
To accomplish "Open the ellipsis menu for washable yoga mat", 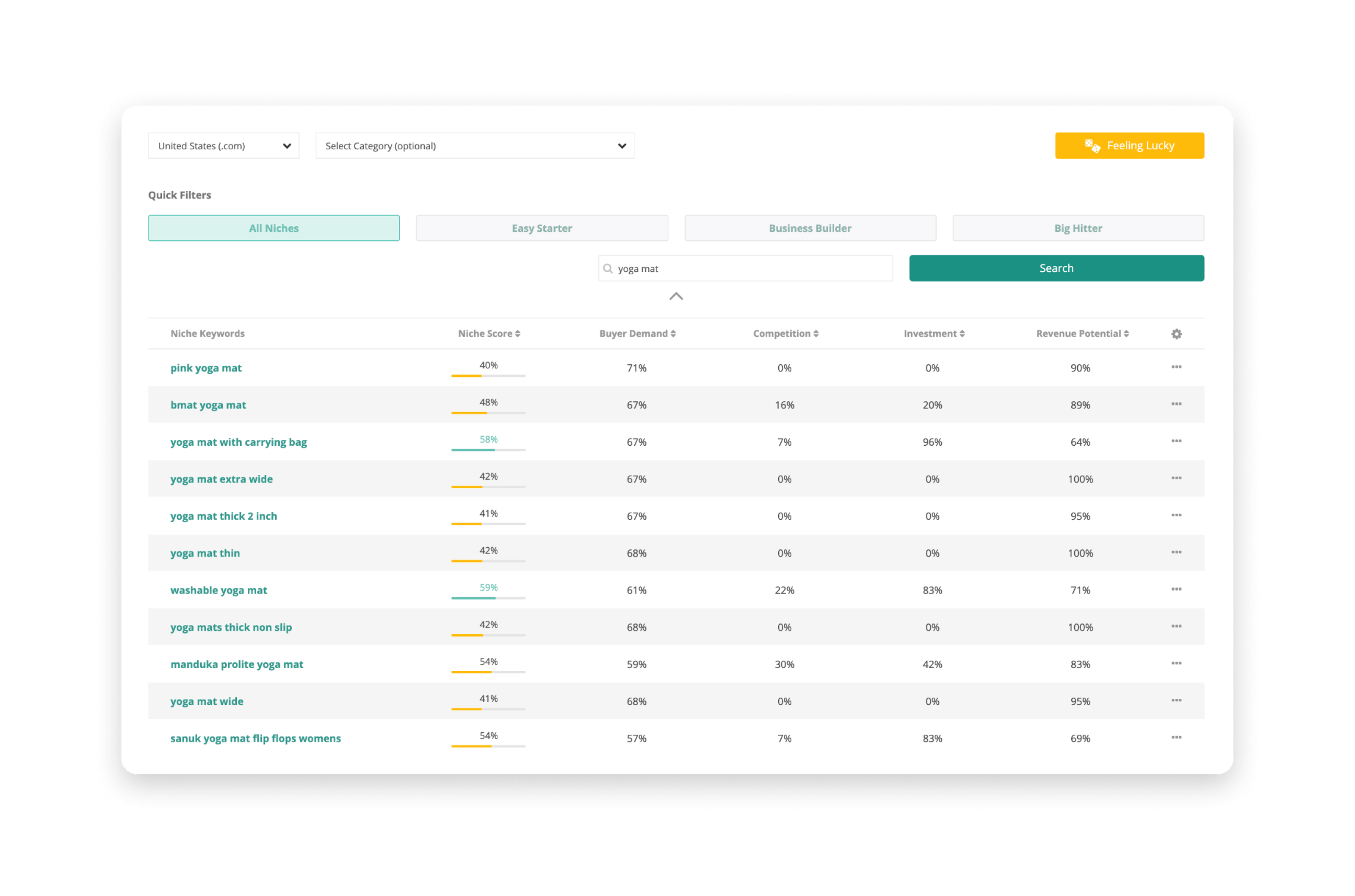I will [1176, 589].
